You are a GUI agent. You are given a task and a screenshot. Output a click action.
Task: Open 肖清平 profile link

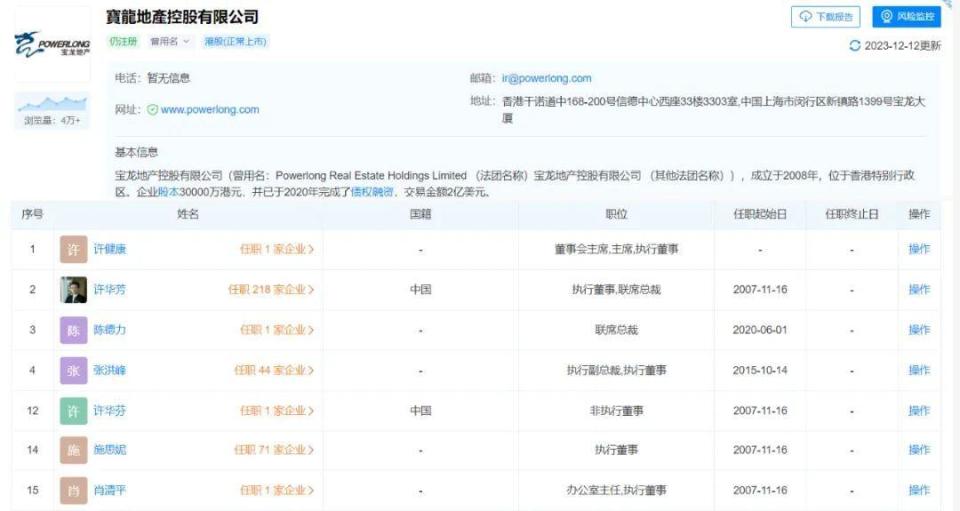pyautogui.click(x=110, y=490)
